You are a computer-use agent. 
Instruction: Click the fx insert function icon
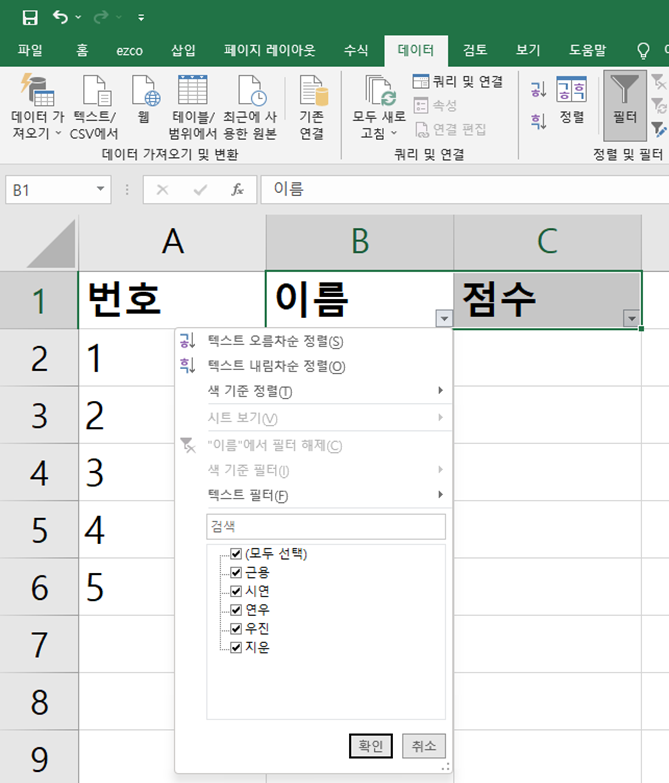coord(237,190)
